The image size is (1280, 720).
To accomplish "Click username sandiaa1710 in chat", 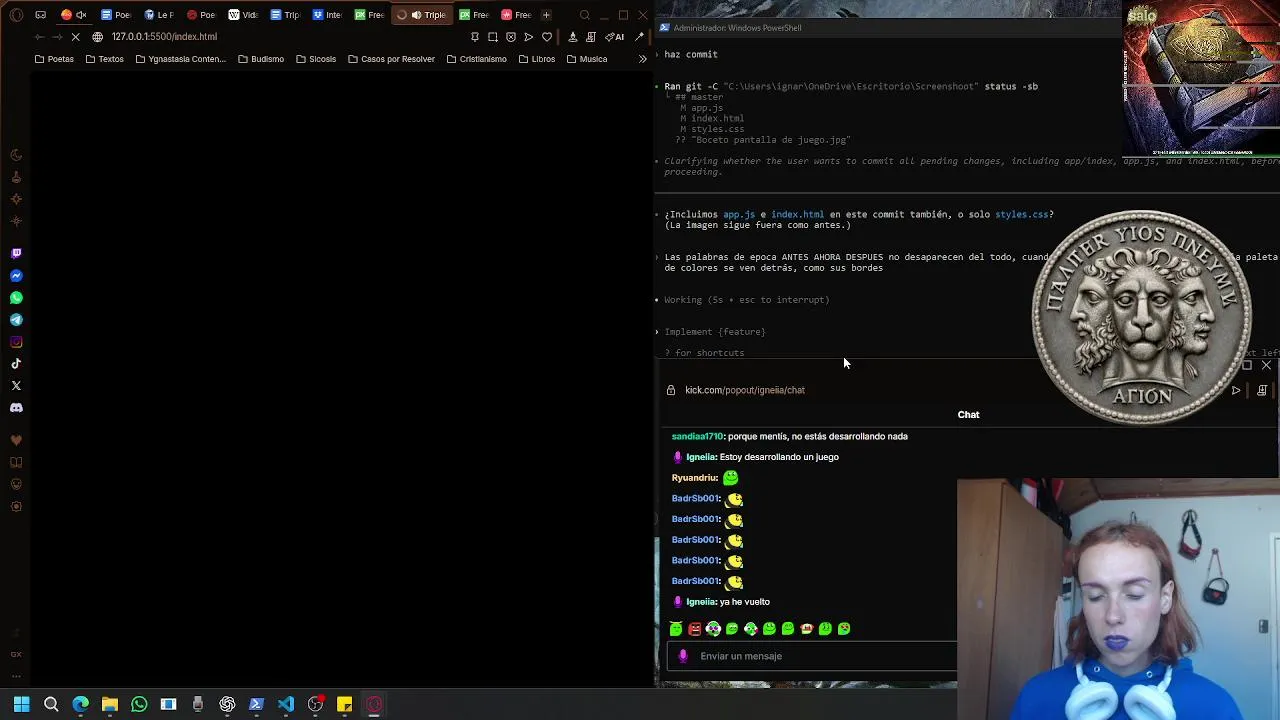I will (697, 436).
